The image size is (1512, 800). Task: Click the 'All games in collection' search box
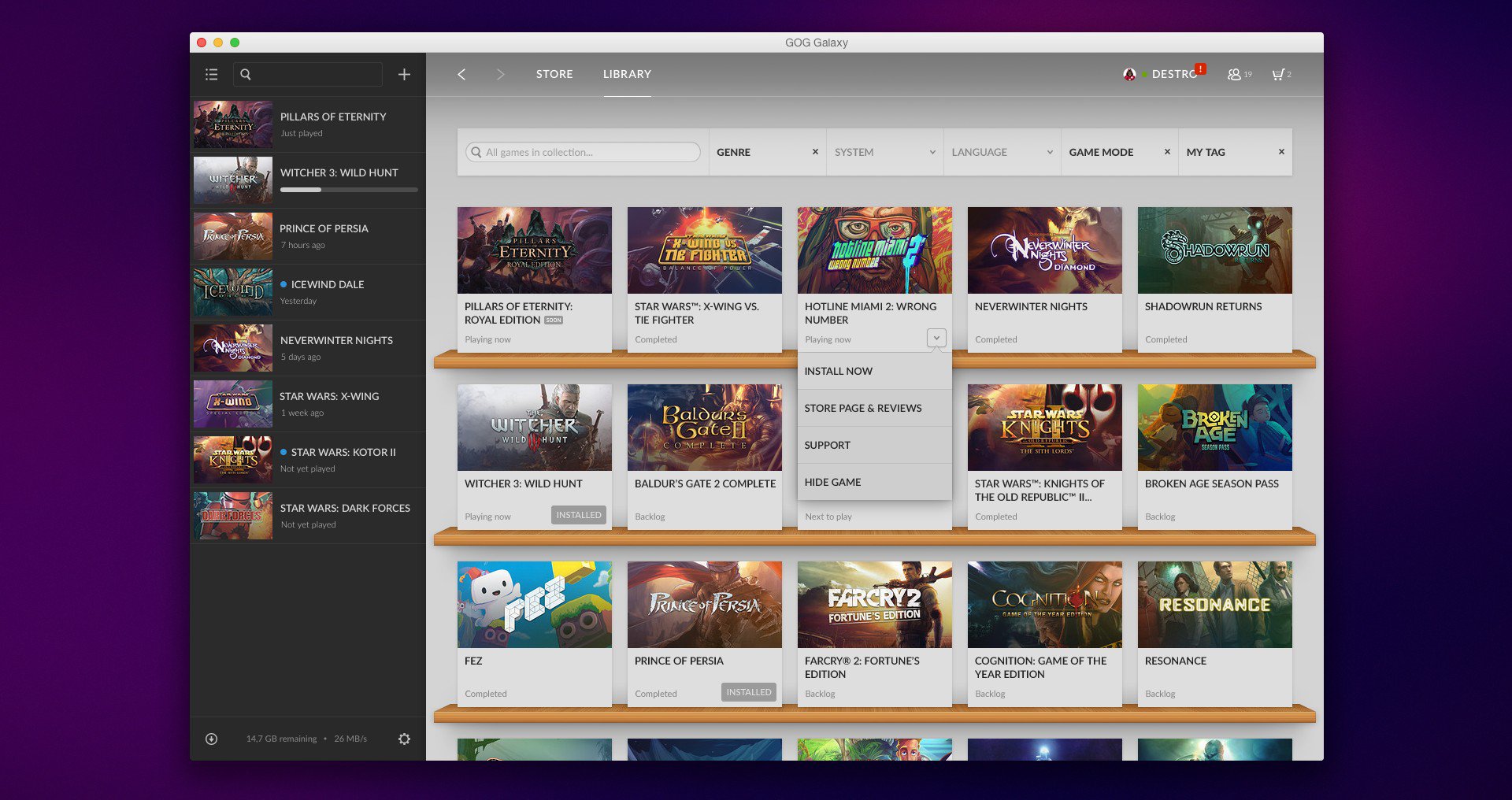coord(583,152)
